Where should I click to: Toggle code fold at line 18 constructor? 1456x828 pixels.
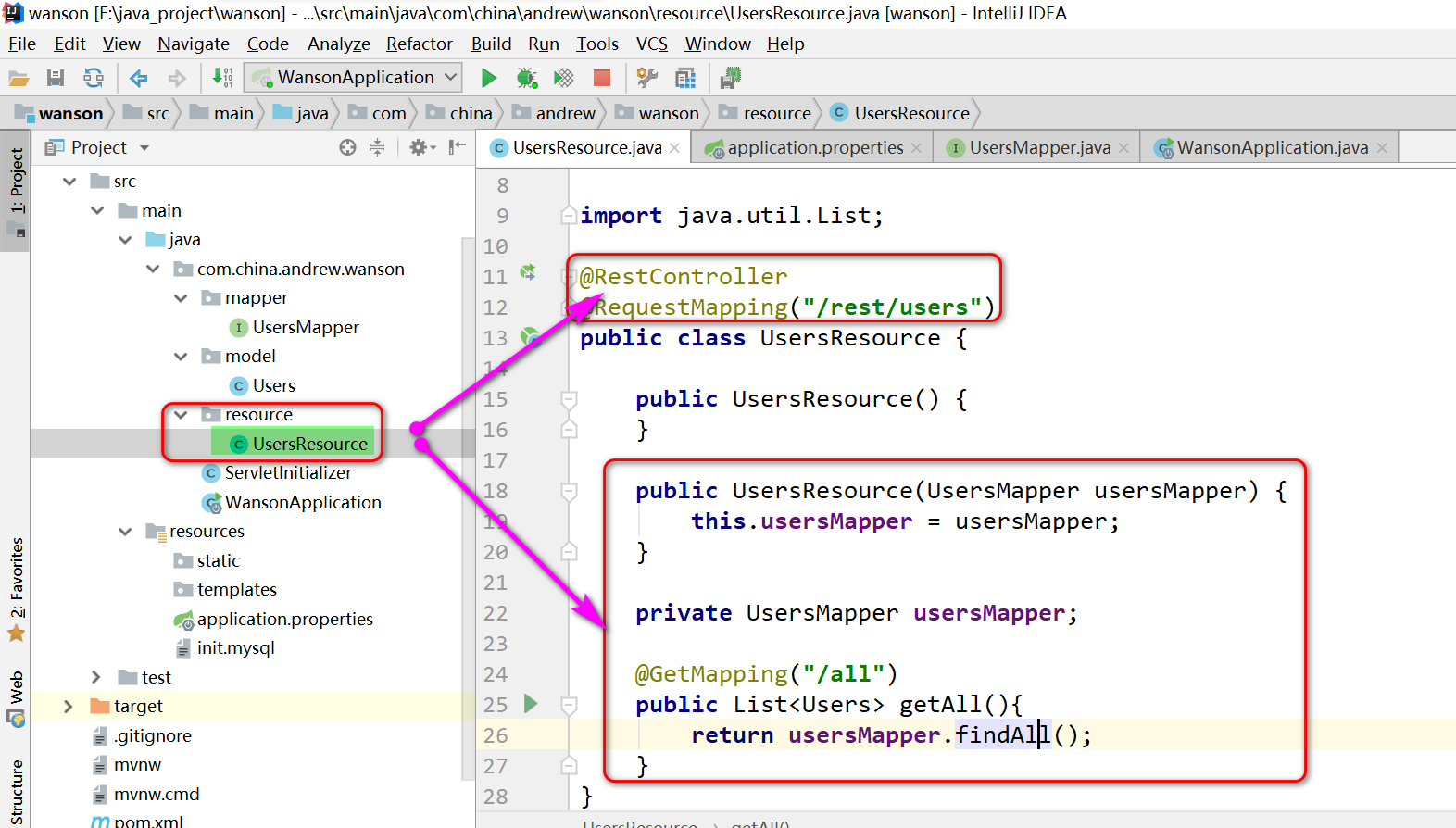570,491
